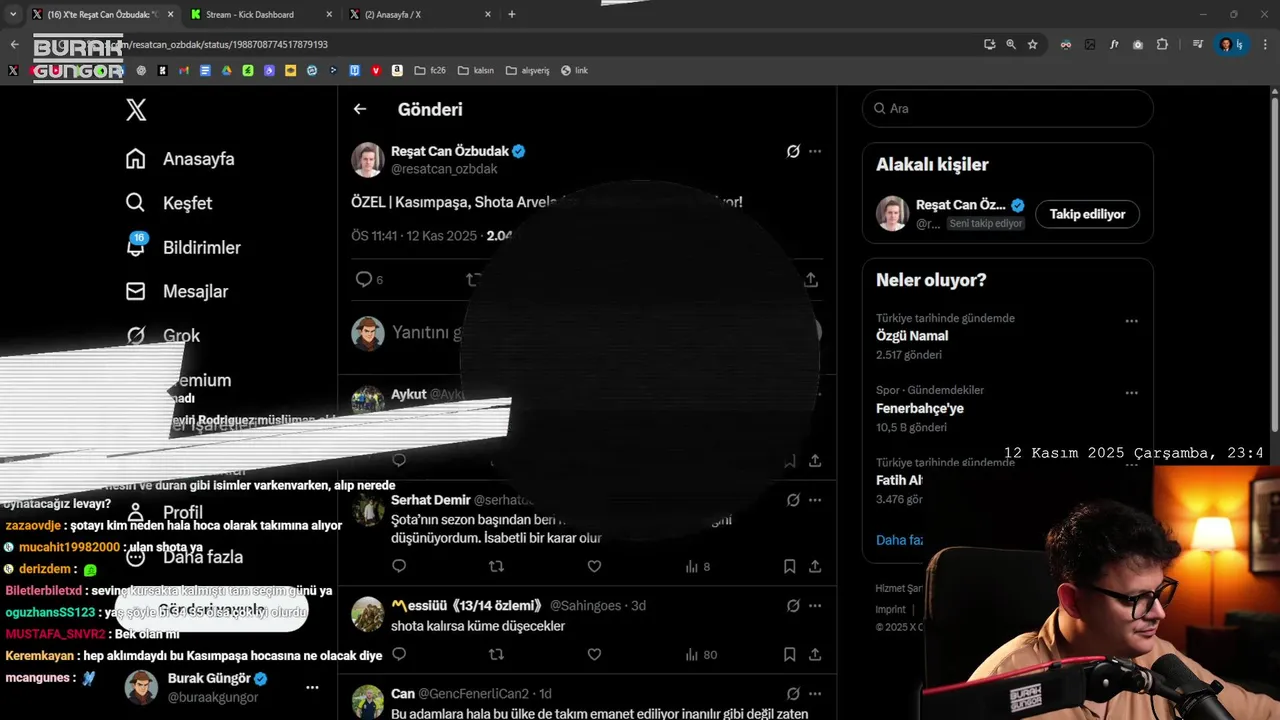Viewport: 1280px width, 720px height.
Task: Open more options on Sahingoes comment
Action: tap(815, 605)
